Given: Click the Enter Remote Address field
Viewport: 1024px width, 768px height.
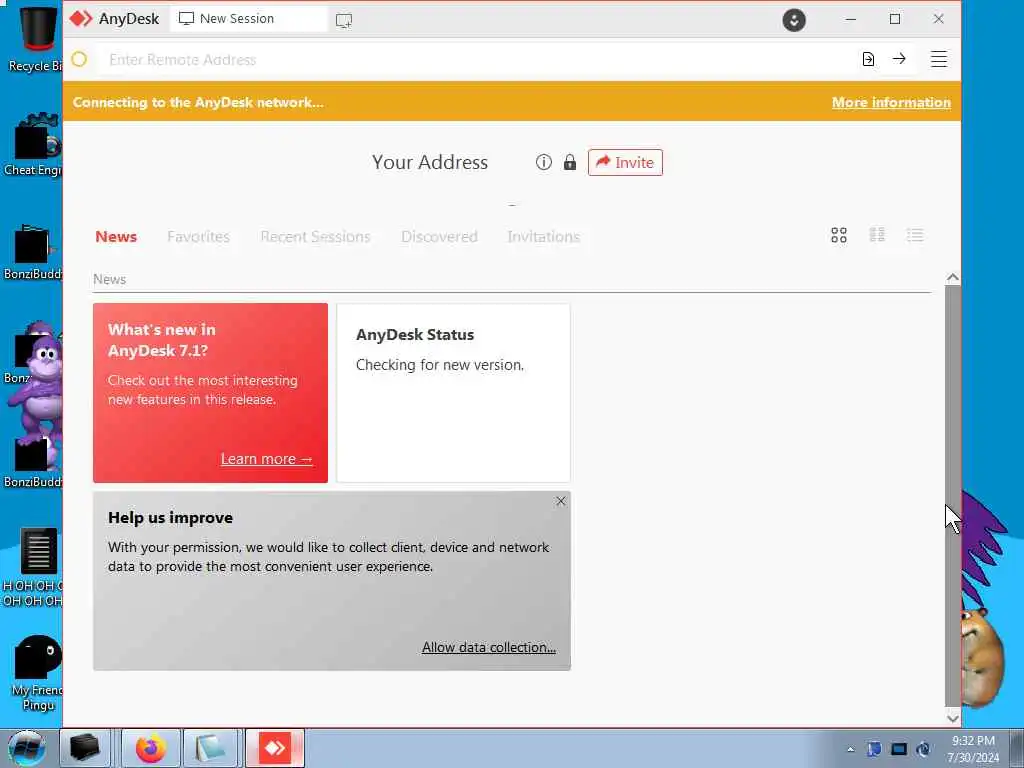Looking at the screenshot, I should [x=477, y=59].
